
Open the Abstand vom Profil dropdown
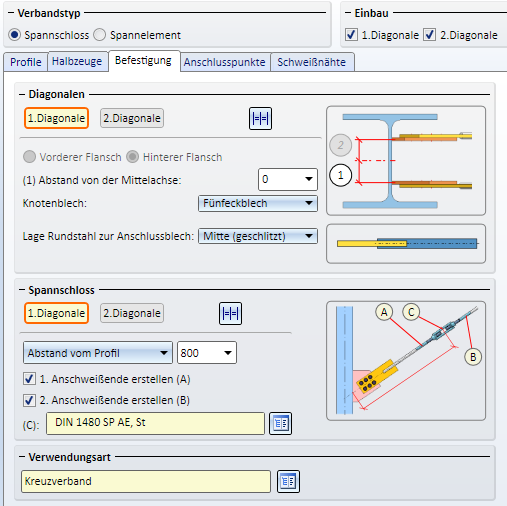coord(98,353)
